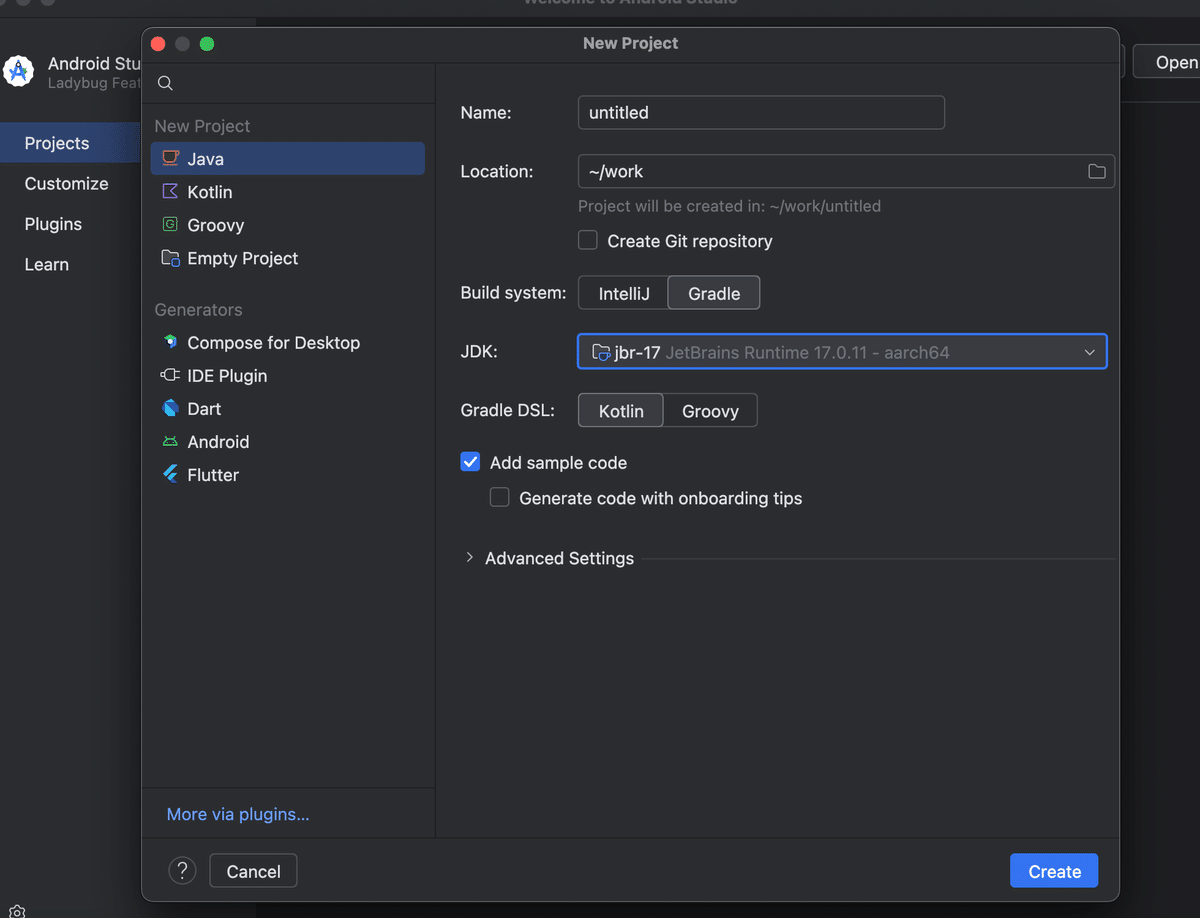Select Dart generator
This screenshot has height=918, width=1200.
pos(288,408)
